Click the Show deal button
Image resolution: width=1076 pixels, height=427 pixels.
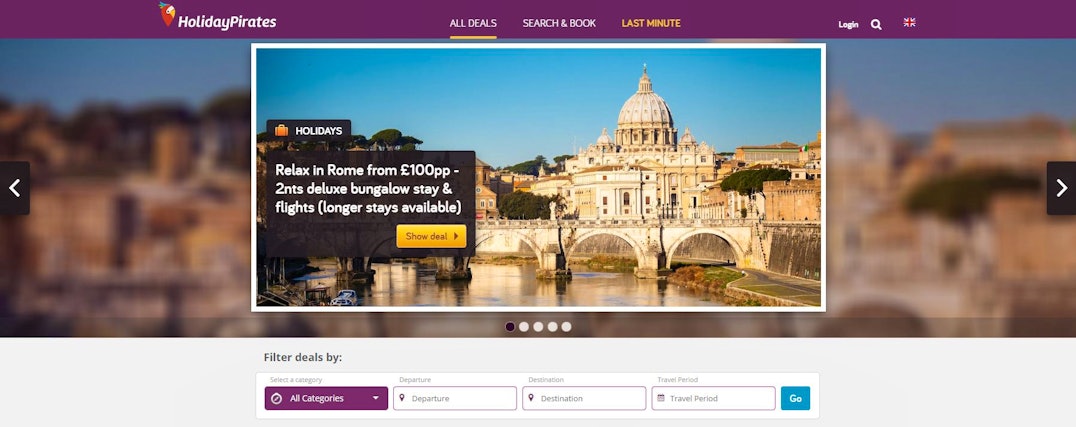tap(431, 236)
